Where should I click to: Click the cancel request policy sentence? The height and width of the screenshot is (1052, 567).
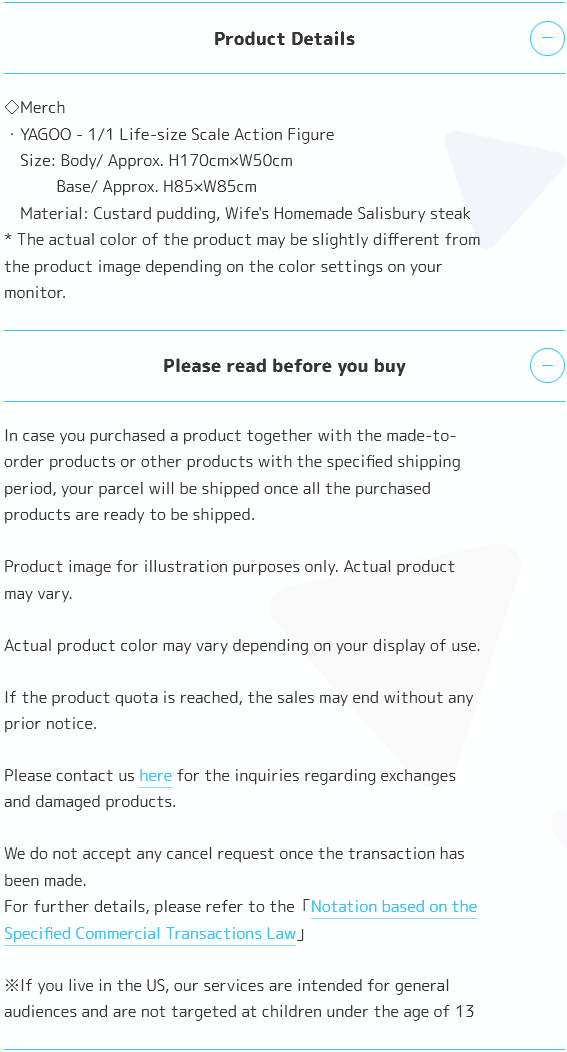pos(234,867)
